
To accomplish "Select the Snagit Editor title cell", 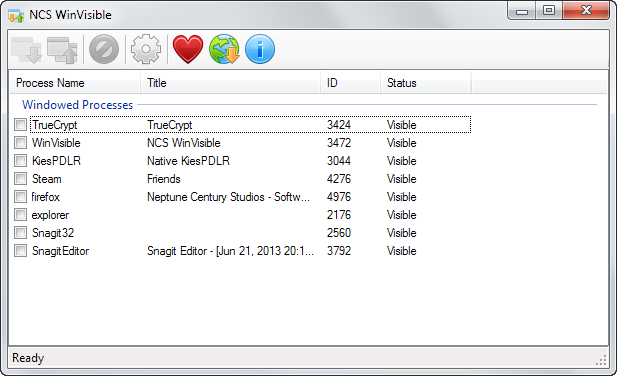I will click(230, 251).
